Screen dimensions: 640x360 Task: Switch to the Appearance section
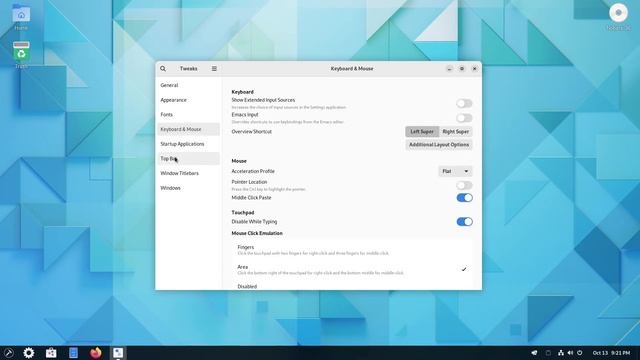click(x=189, y=100)
